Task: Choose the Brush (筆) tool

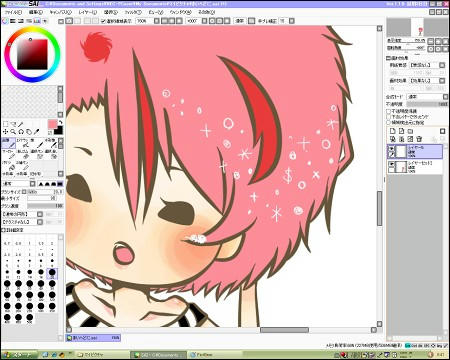Action: pos(37,143)
